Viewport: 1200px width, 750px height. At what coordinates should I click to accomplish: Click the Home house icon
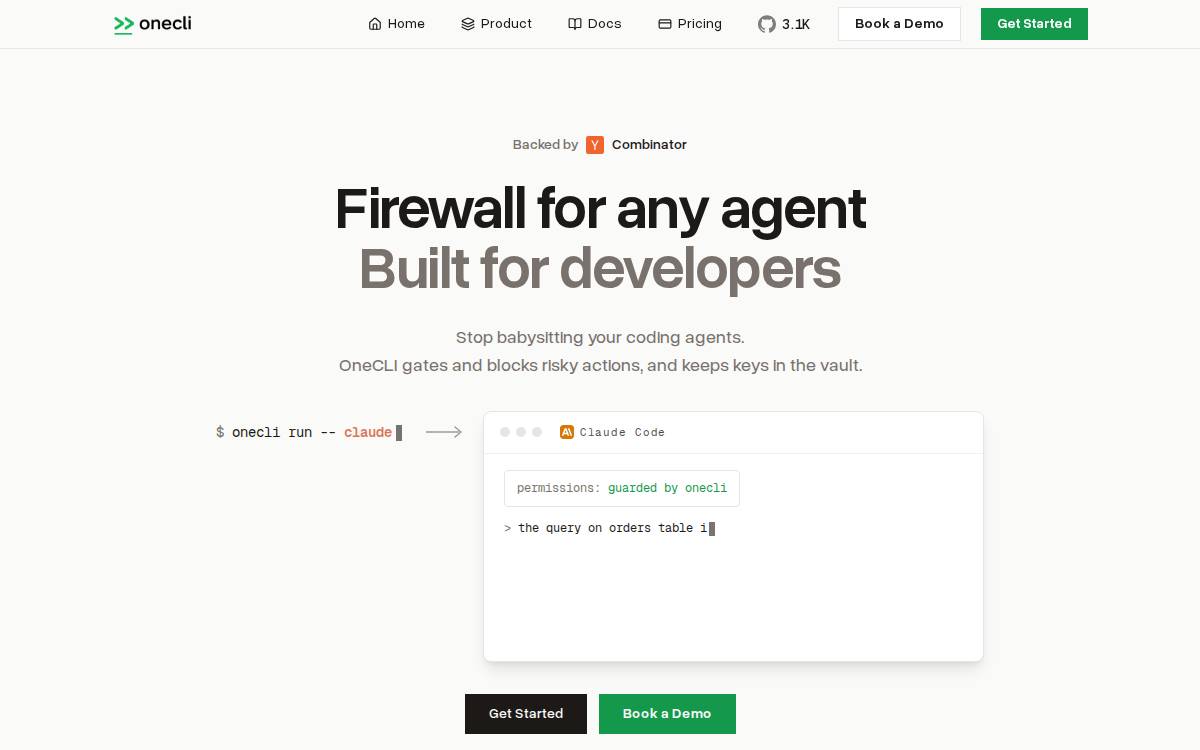pos(375,24)
